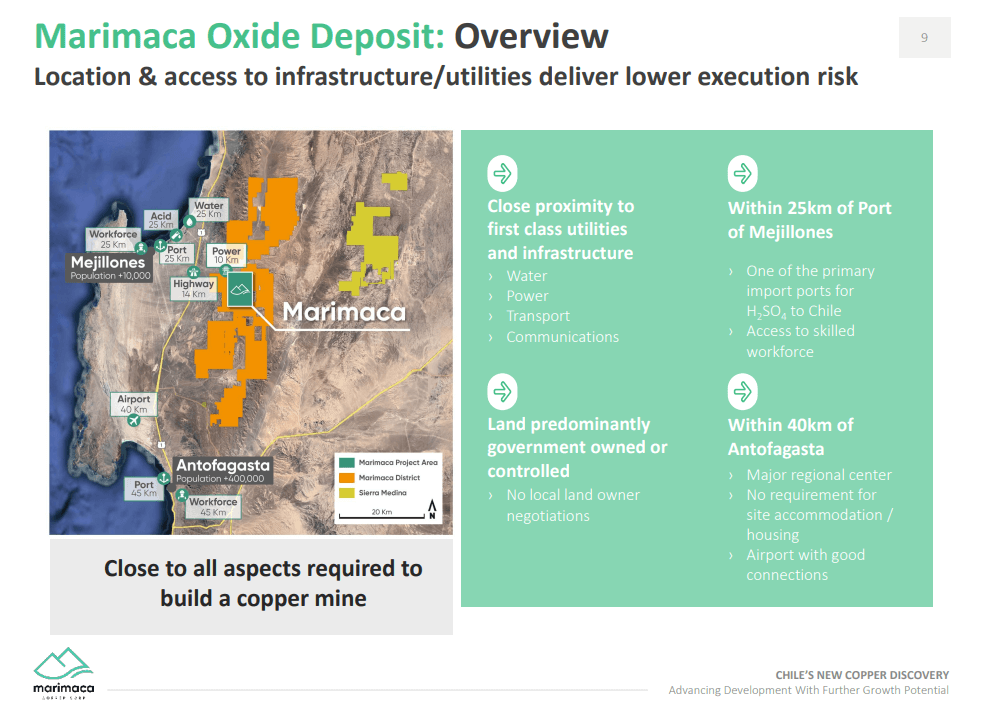Click the 'Power' bullet item
984x708 pixels.
coord(527,296)
